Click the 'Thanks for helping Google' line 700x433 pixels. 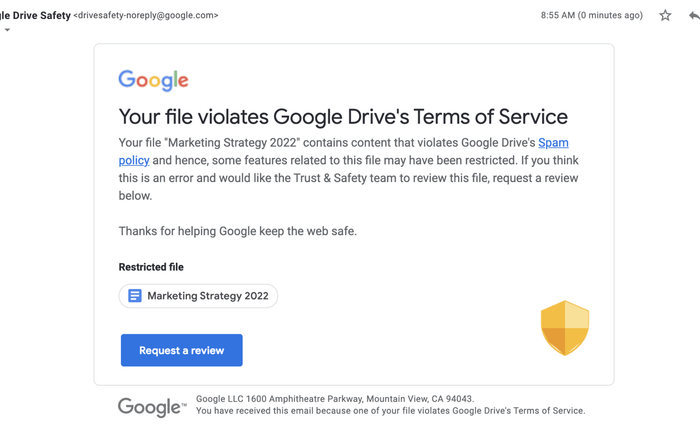[x=238, y=231]
